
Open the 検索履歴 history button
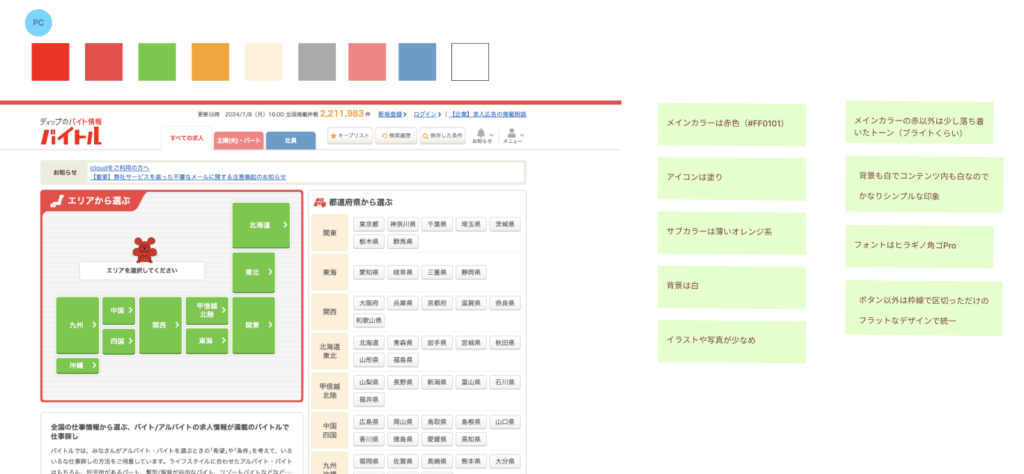tap(396, 136)
